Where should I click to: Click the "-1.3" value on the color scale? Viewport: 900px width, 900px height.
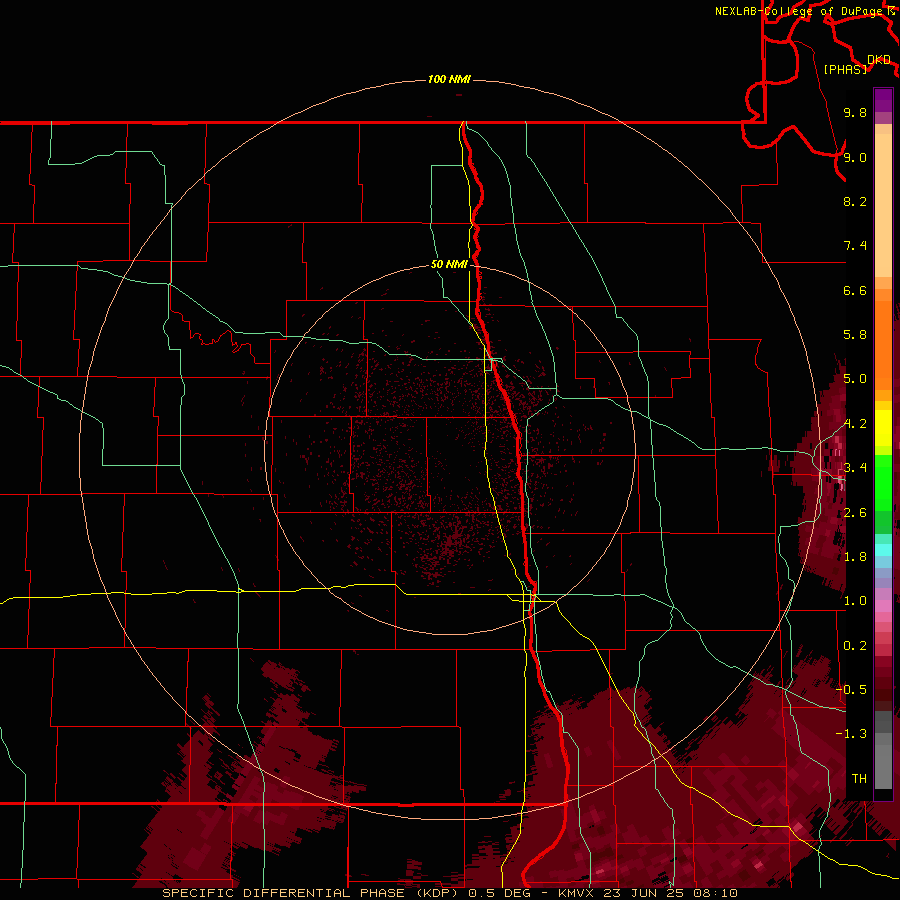click(x=851, y=734)
